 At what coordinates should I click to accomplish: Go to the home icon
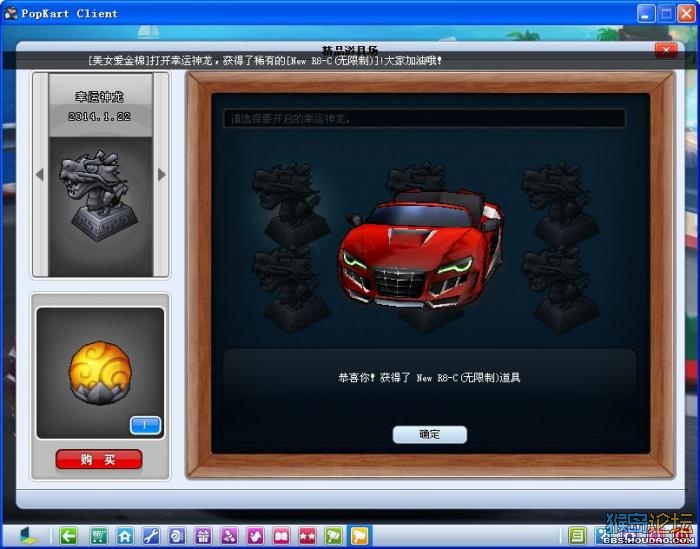(x=125, y=535)
